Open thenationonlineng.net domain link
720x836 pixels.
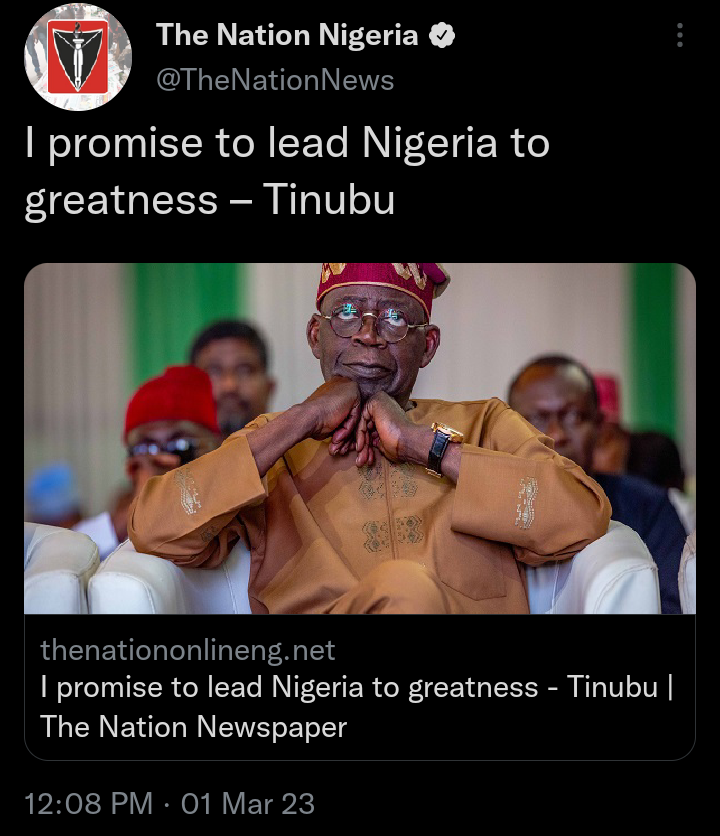[x=188, y=650]
